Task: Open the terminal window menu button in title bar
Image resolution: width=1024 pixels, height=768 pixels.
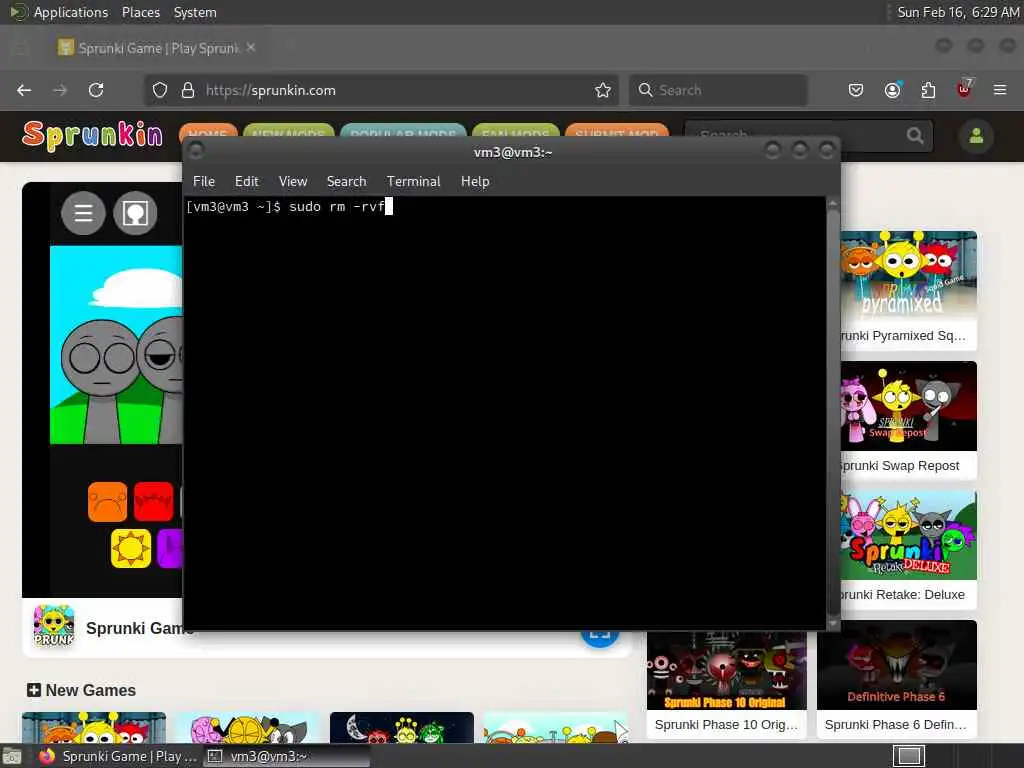Action: [x=195, y=152]
